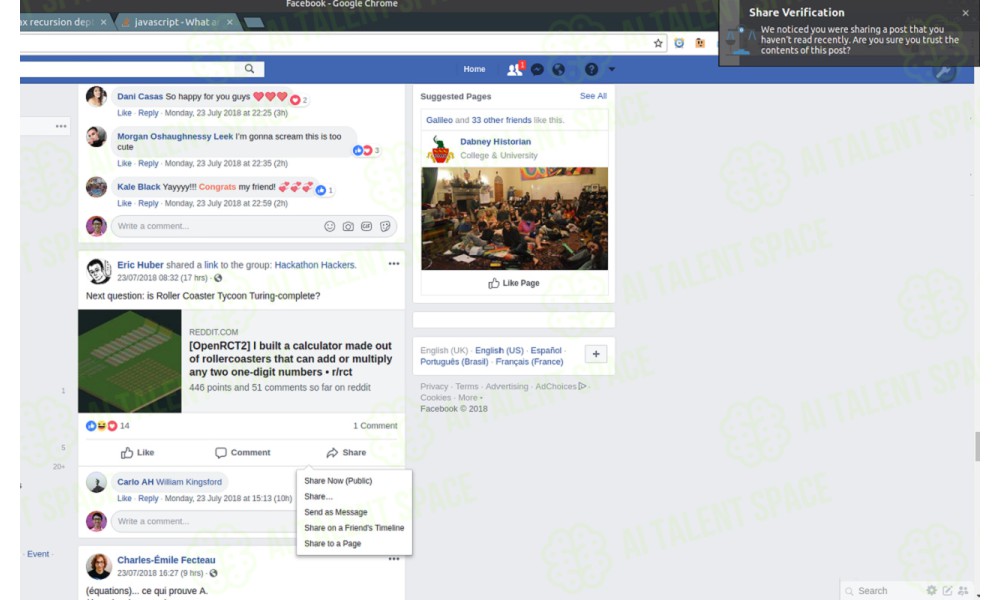Open the Reddit OpenRCT2 calculator article title
1000x600 pixels.
[290, 359]
